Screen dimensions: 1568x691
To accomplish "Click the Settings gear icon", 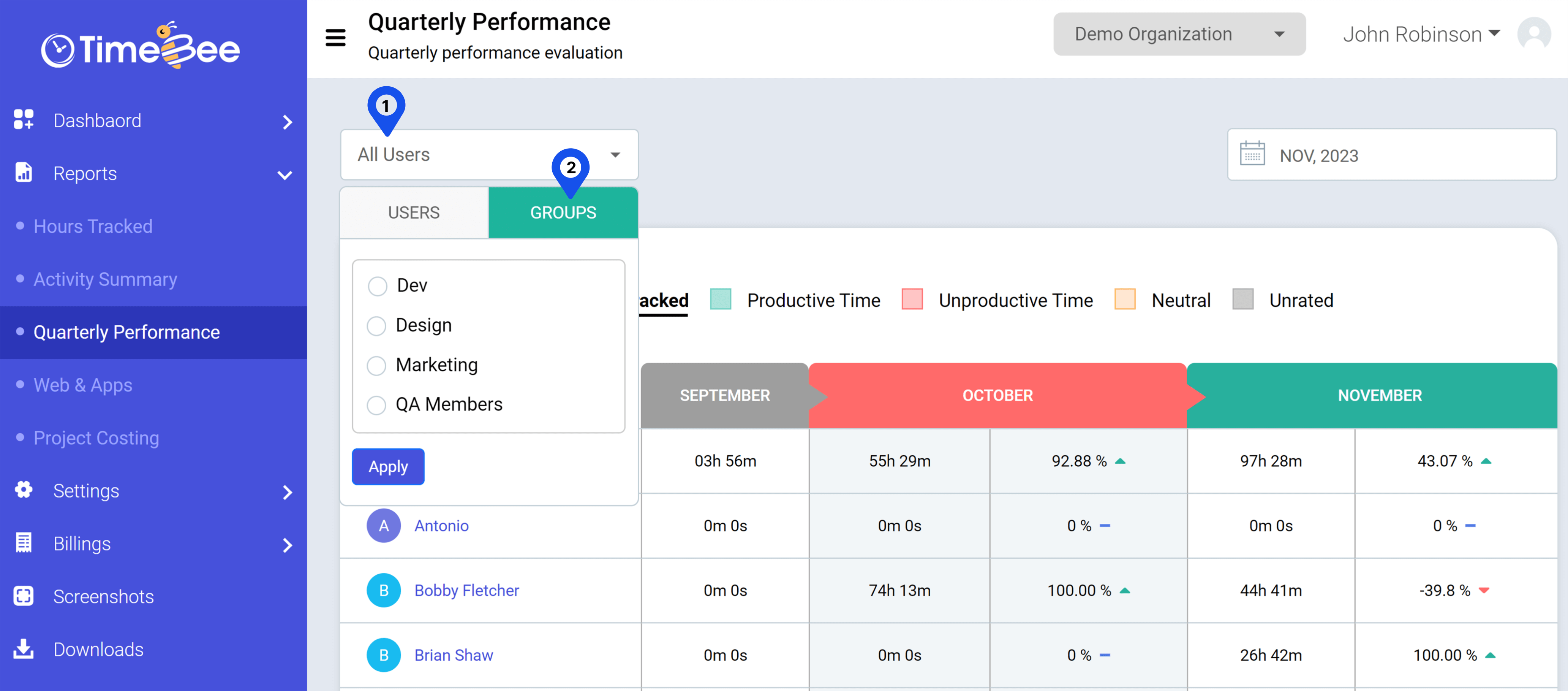I will point(23,491).
